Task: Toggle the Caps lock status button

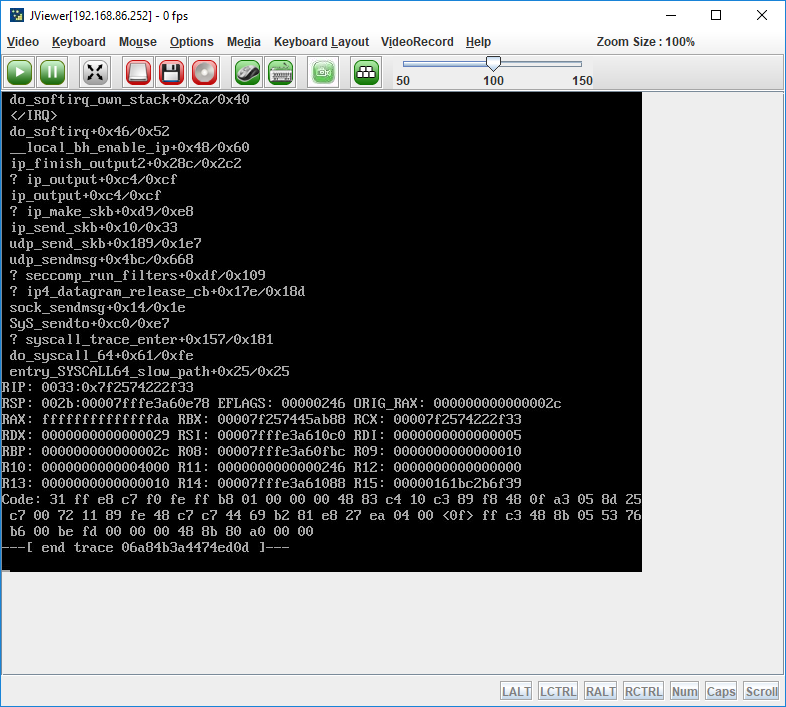Action: coord(721,691)
